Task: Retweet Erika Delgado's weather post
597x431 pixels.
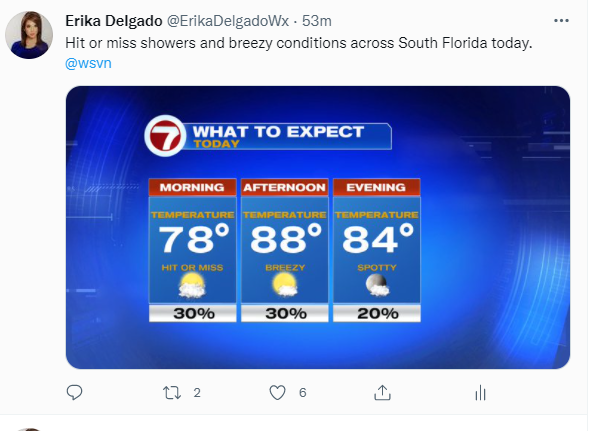Action: coord(172,393)
